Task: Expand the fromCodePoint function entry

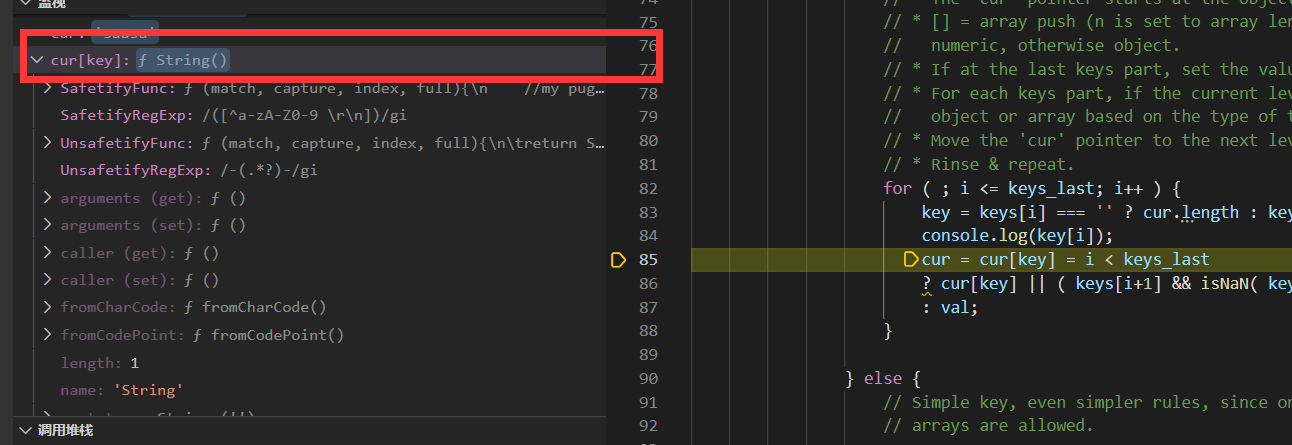Action: click(x=47, y=335)
